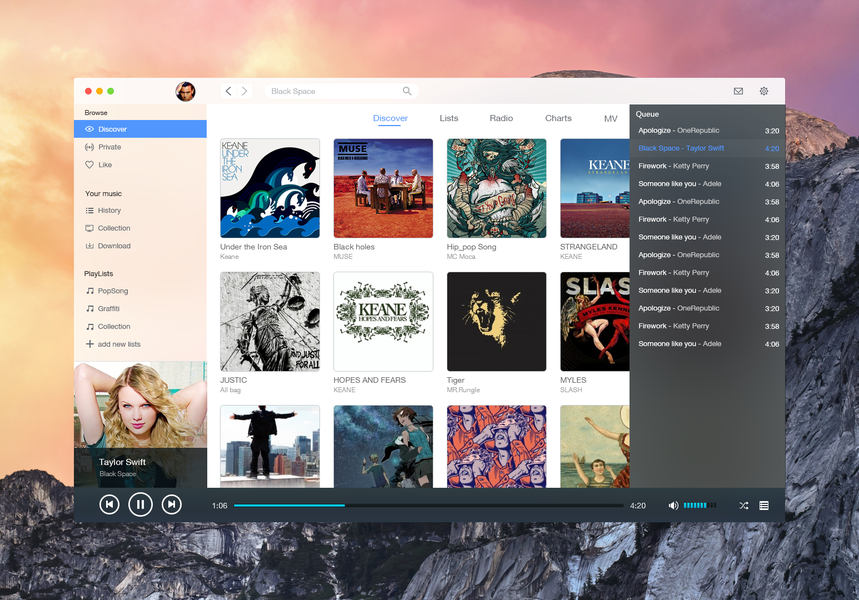Play first queue row Apologize - OneRepublic
859x600 pixels.
pyautogui.click(x=707, y=130)
